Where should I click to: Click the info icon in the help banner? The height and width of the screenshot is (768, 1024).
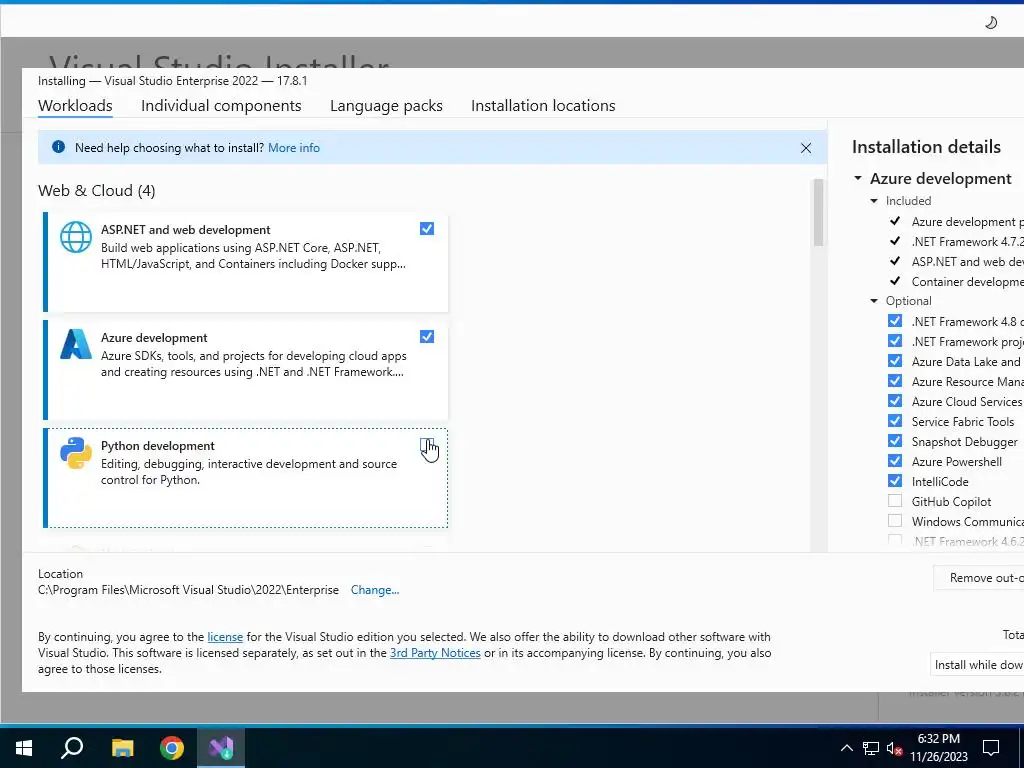pos(58,147)
